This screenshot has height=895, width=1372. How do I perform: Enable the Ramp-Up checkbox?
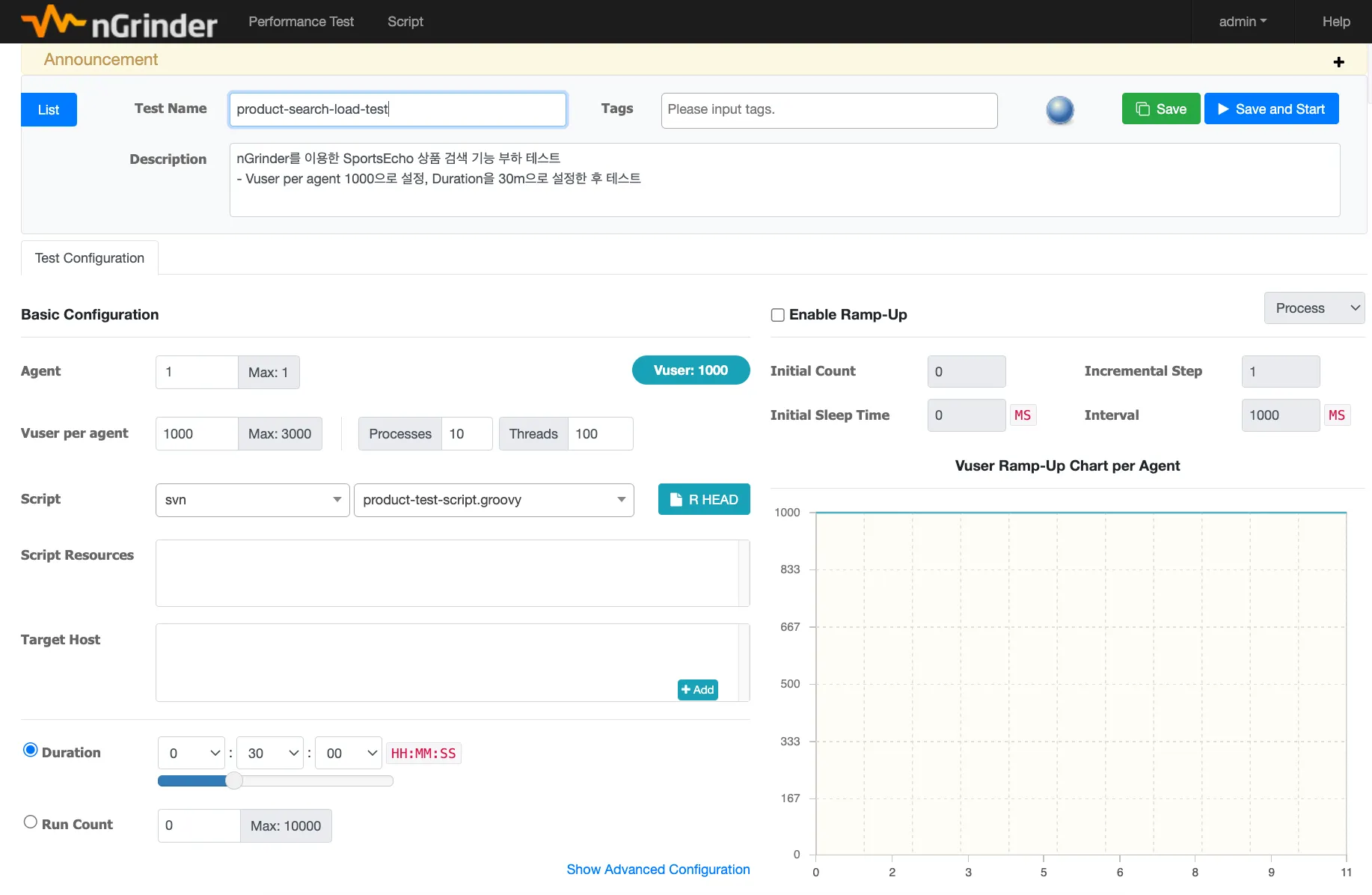778,315
